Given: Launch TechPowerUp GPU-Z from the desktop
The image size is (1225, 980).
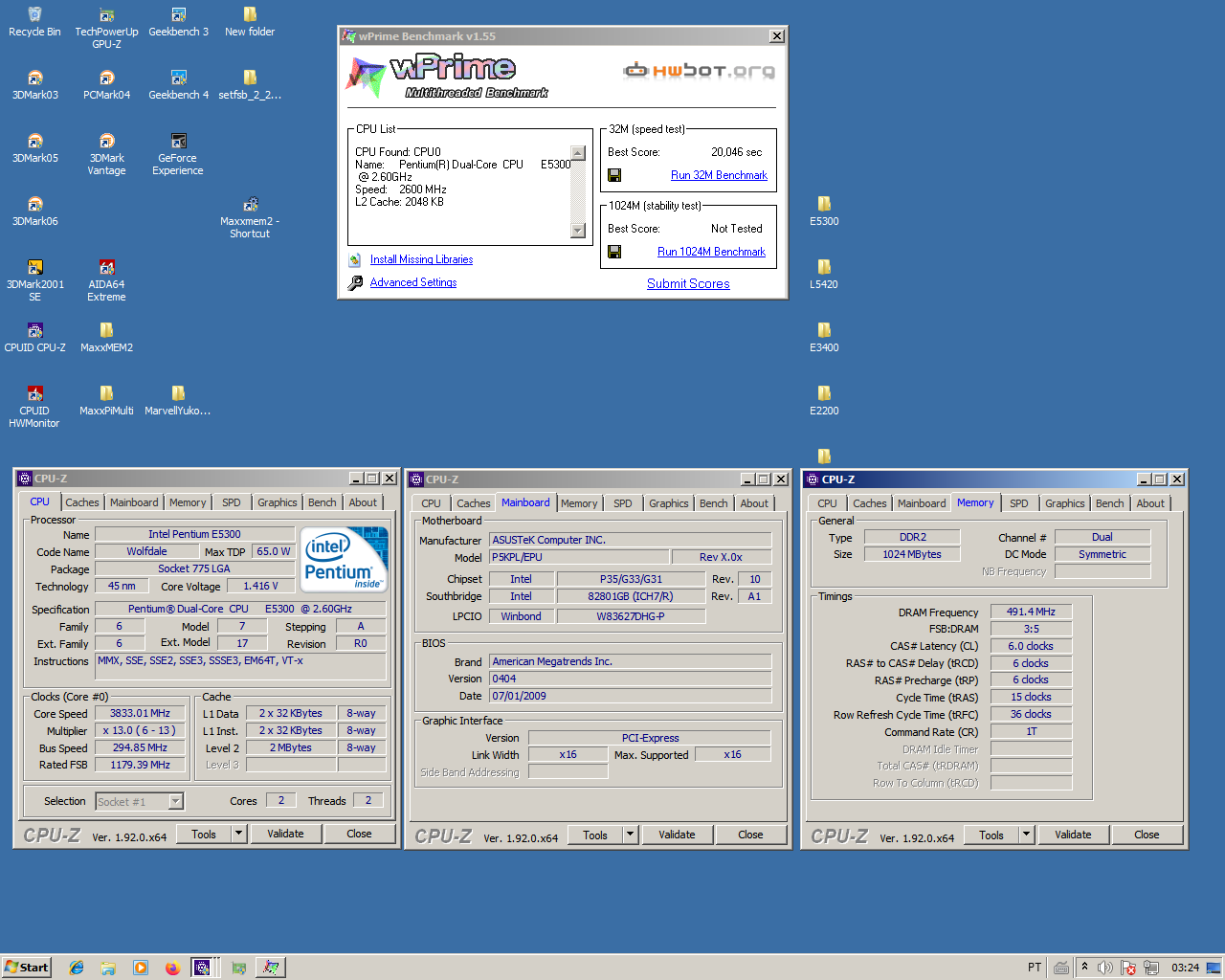Looking at the screenshot, I should pos(106,28).
